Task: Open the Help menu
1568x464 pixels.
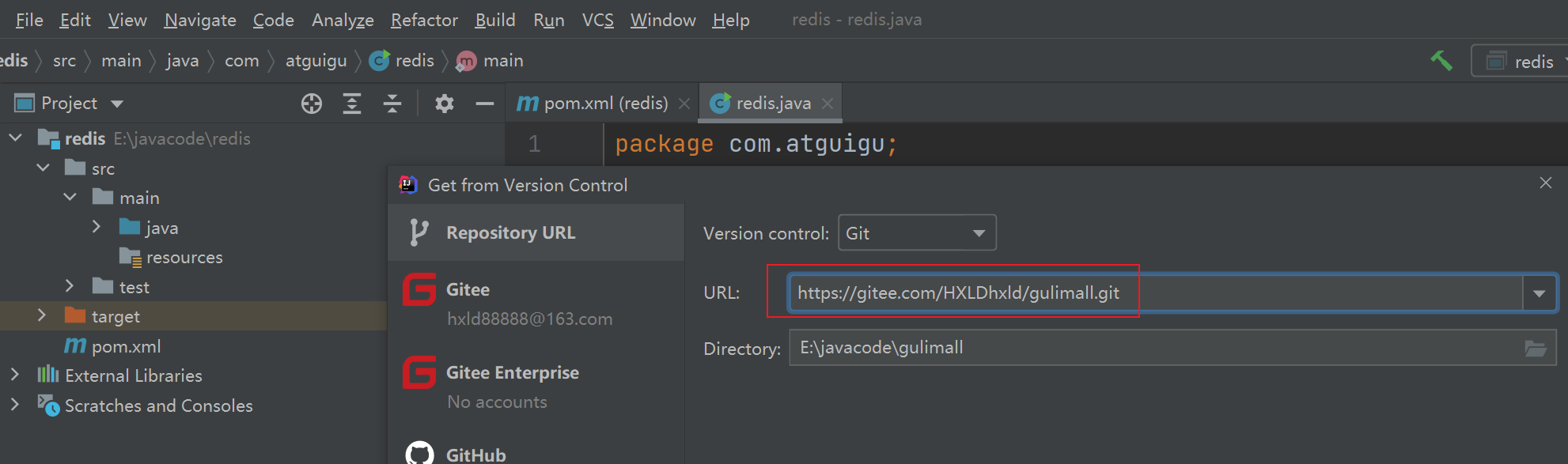Action: pos(731,20)
